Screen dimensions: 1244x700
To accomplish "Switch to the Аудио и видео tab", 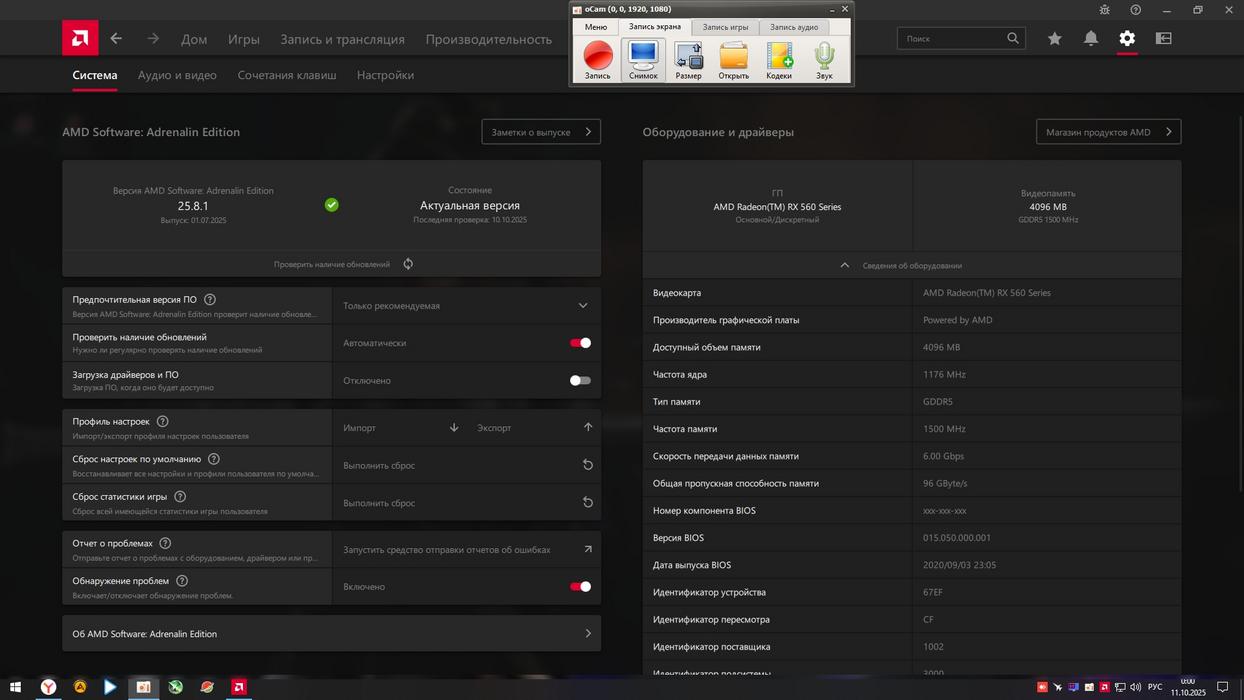I will (x=177, y=75).
